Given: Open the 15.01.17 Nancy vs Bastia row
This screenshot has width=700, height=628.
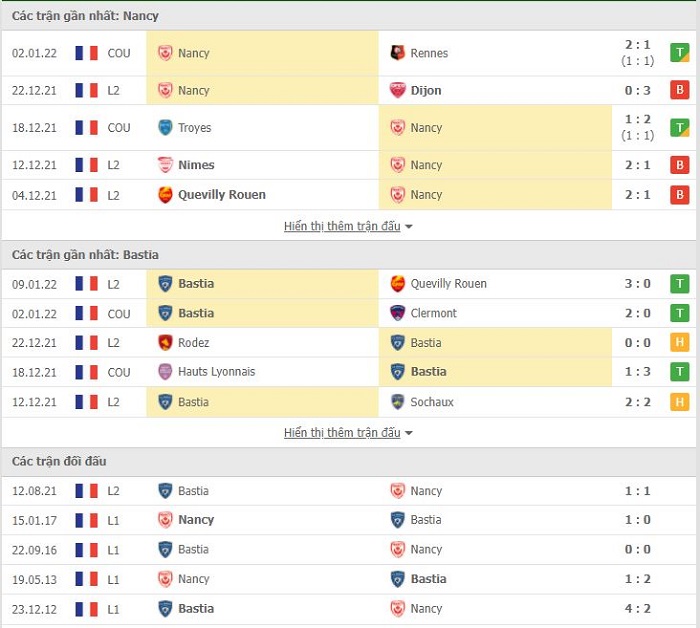Looking at the screenshot, I should [x=350, y=520].
